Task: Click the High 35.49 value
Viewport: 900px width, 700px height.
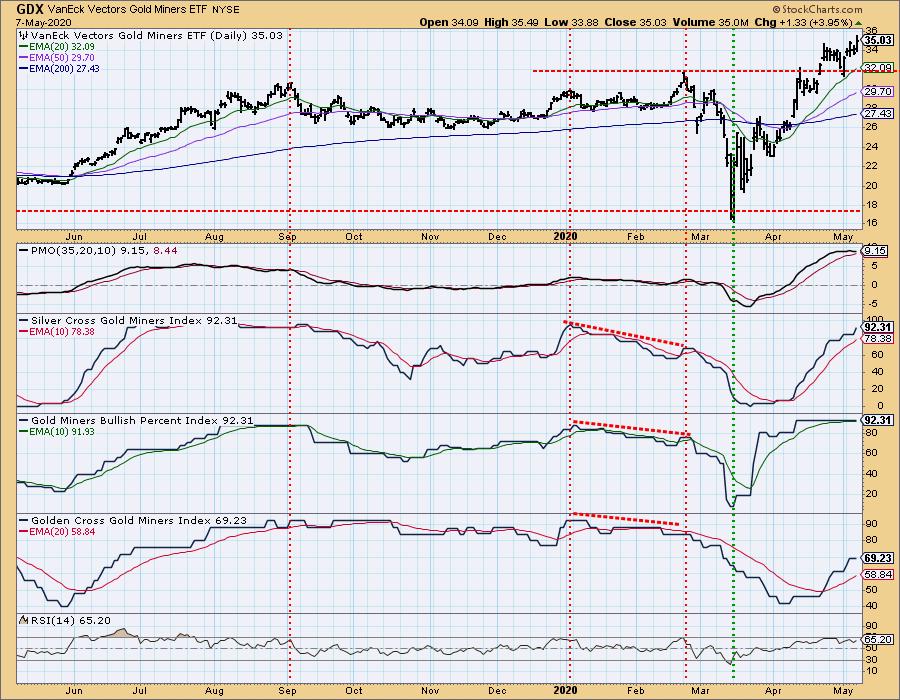Action: point(512,22)
